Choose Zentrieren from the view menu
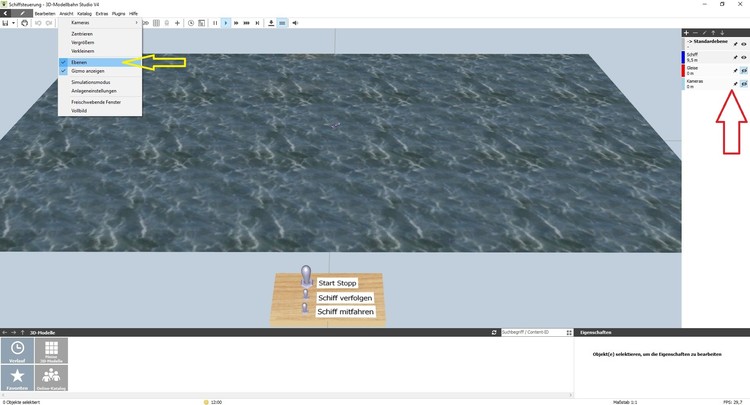Viewport: 750px width, 405px height. point(100,34)
